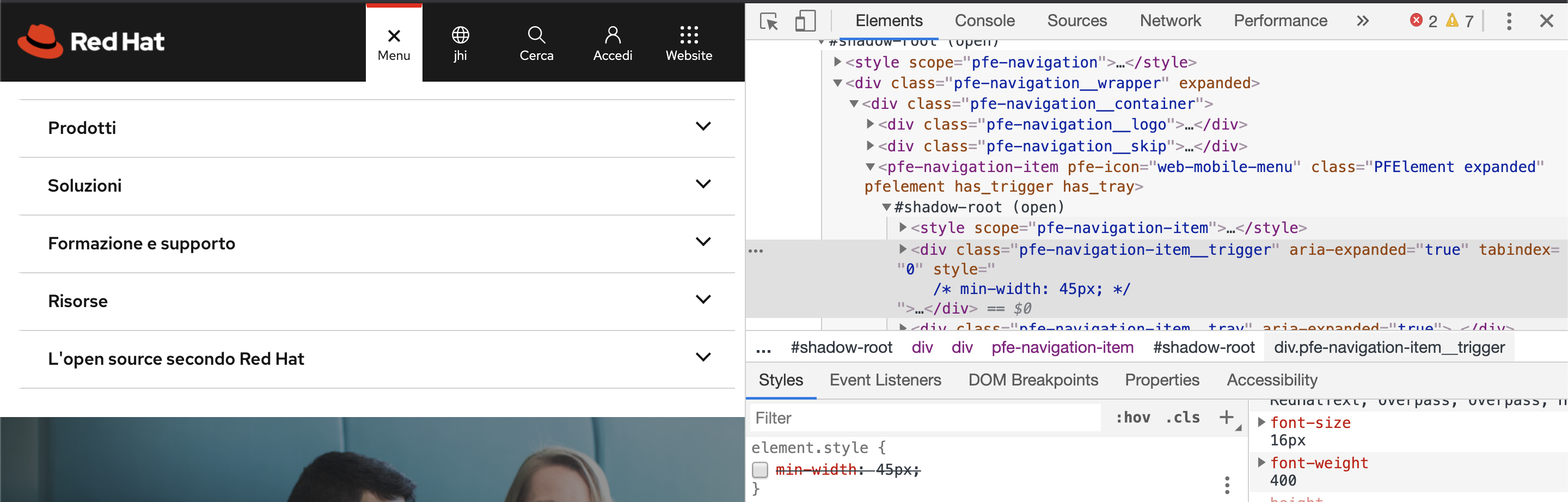Collapse the pfe-navigation-item element node
This screenshot has height=502, width=1568.
[871, 167]
